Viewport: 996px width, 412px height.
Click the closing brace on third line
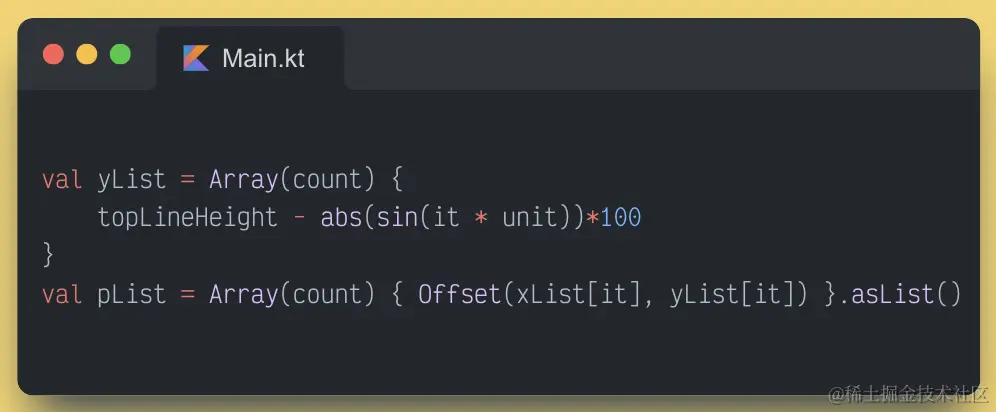[x=48, y=256]
